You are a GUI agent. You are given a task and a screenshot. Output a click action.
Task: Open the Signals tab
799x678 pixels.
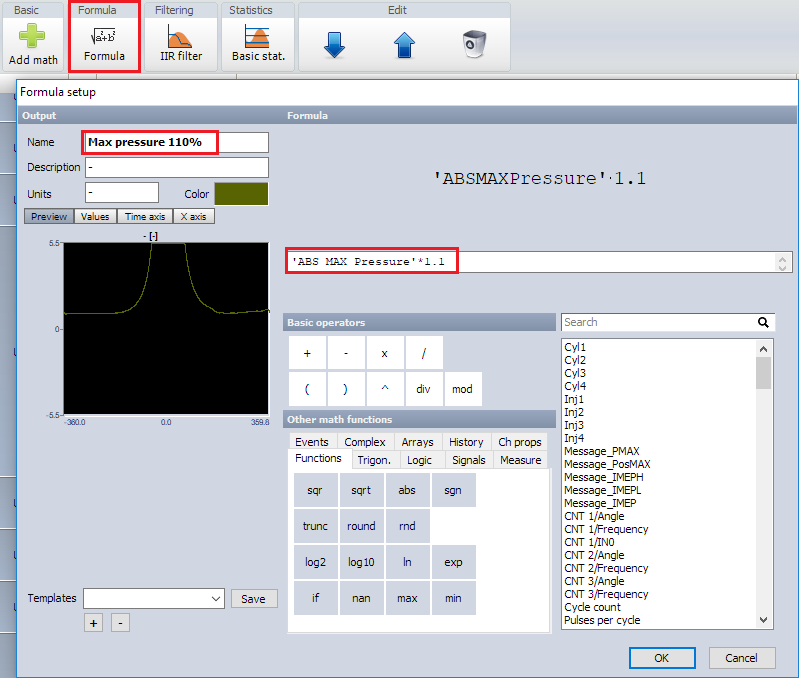(469, 460)
